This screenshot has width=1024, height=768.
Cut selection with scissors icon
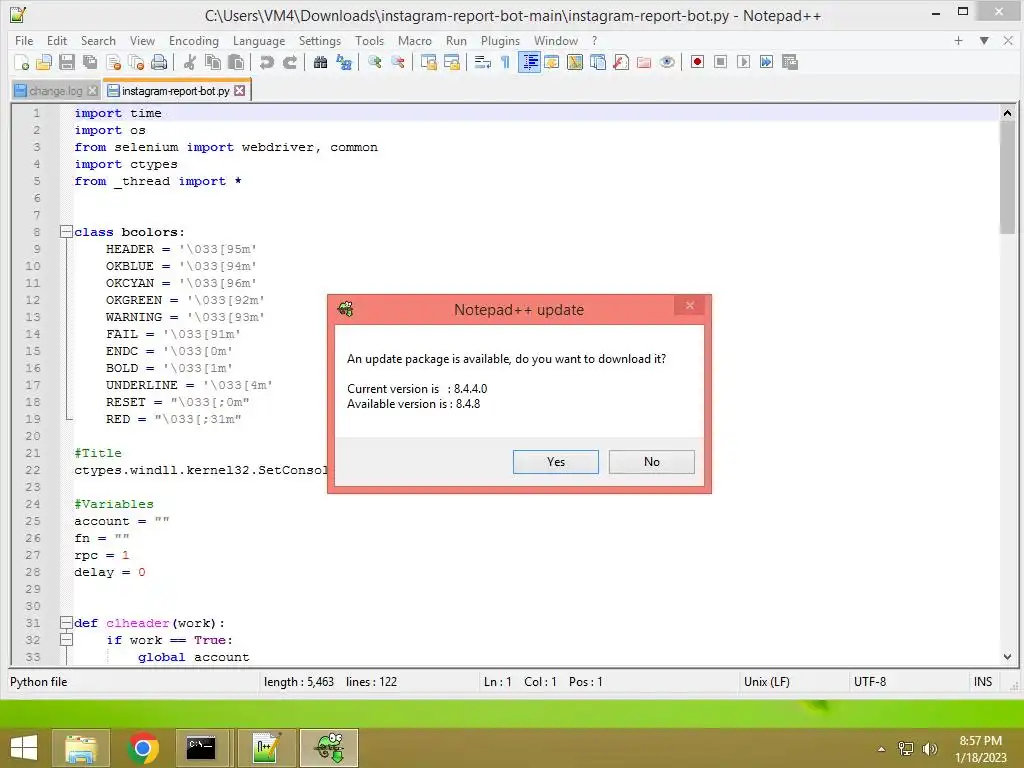(x=190, y=62)
